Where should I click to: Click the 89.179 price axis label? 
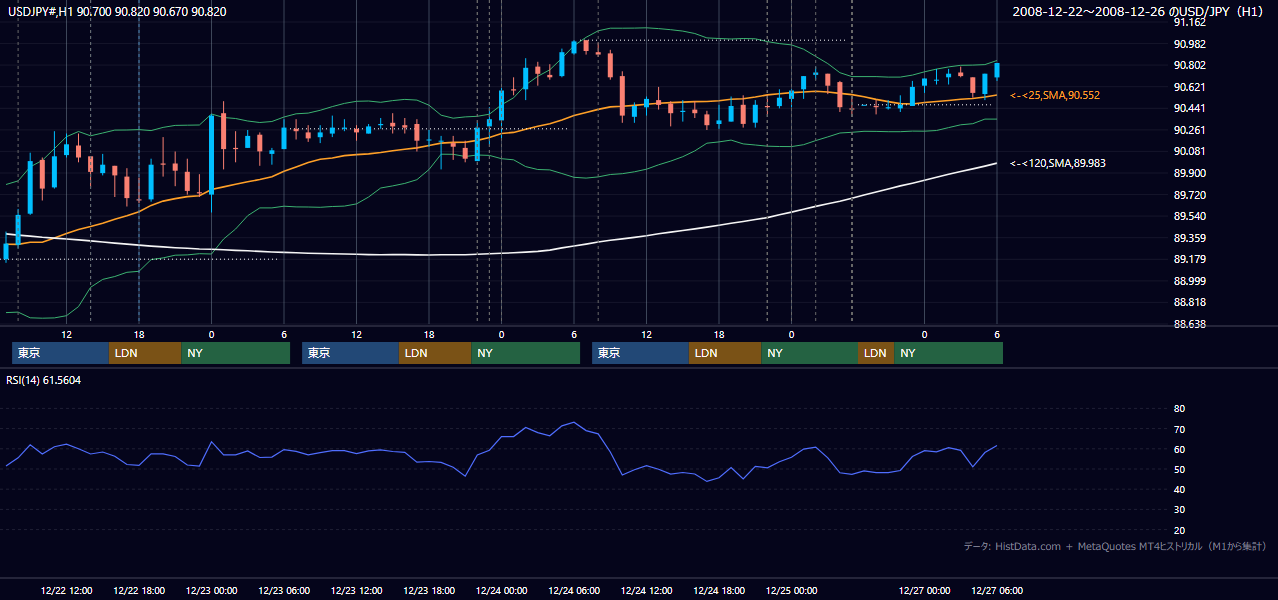[x=1189, y=259]
